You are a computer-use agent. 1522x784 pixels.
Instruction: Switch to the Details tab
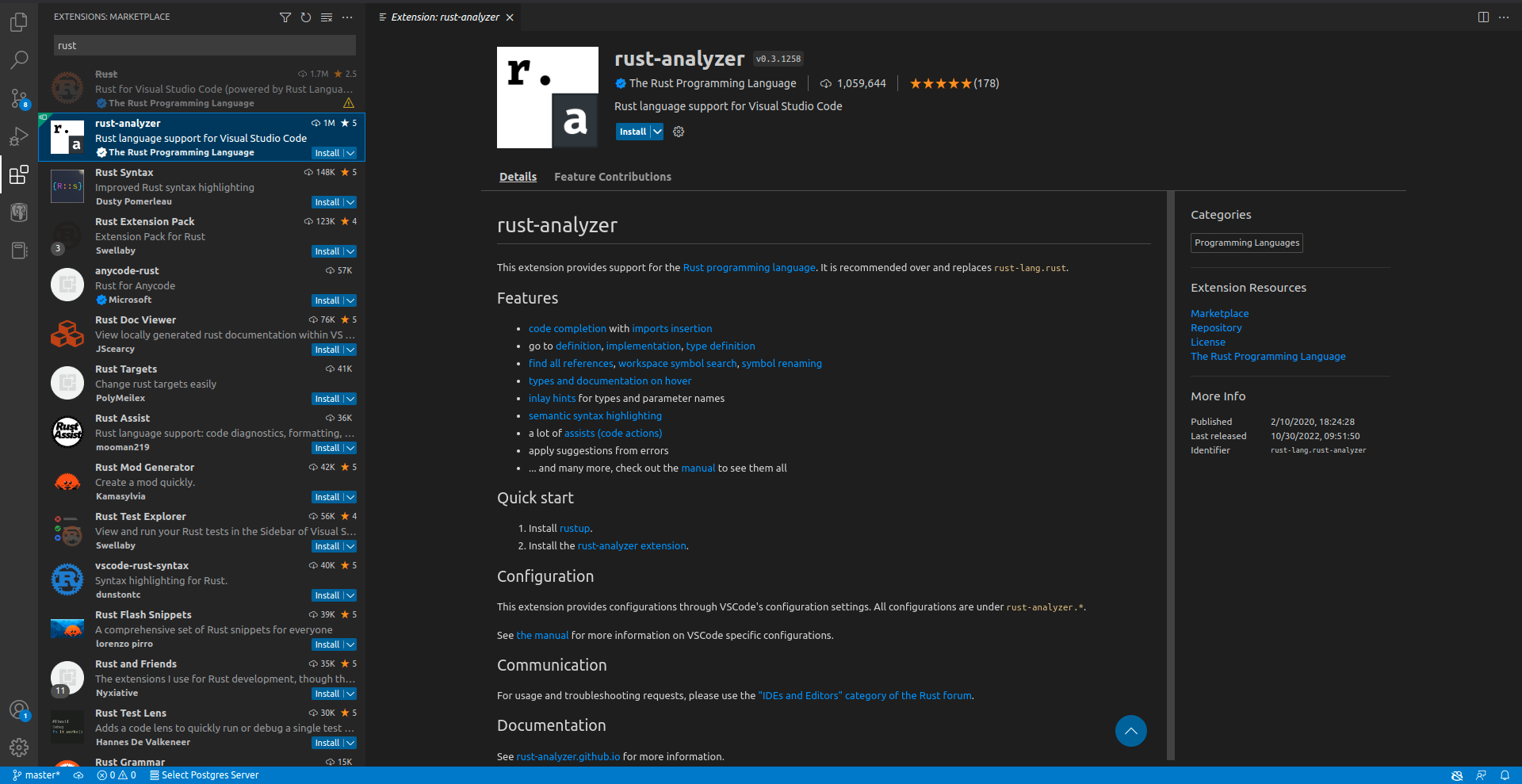[x=518, y=177]
